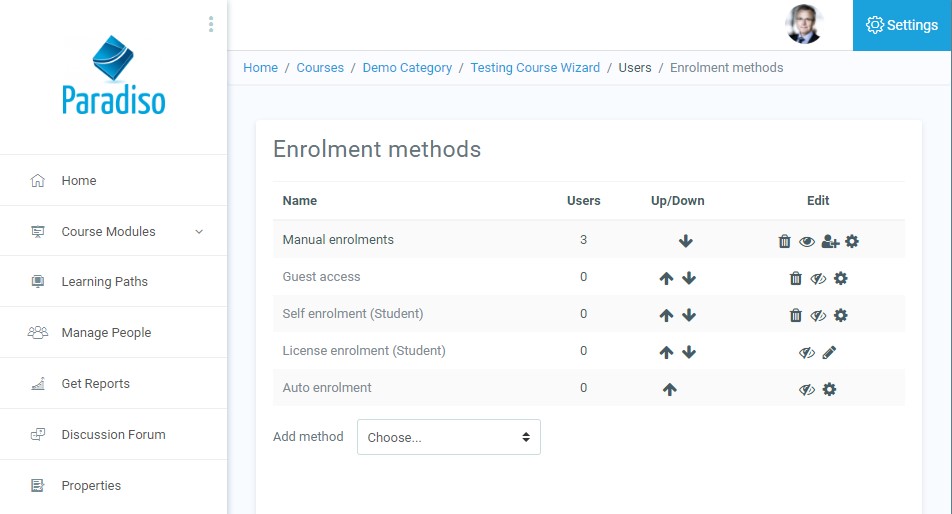Open settings gear for Auto enrolment

829,389
